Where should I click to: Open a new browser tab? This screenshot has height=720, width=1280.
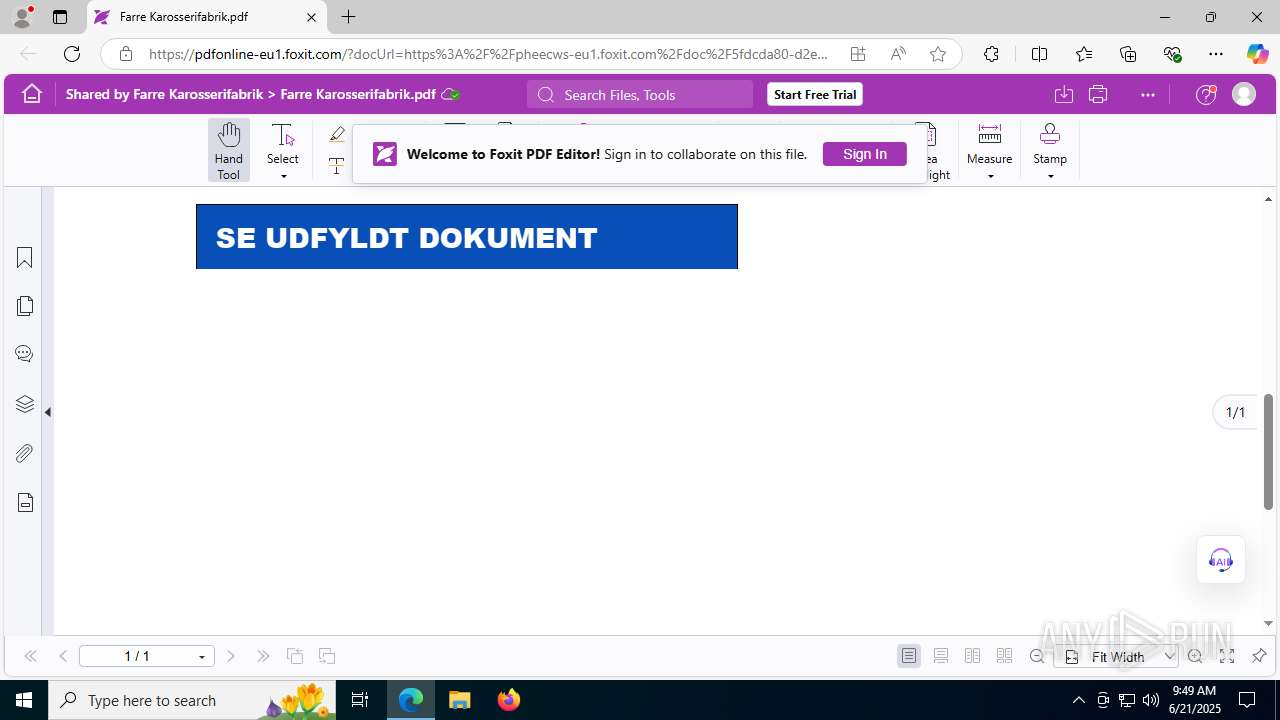(x=348, y=17)
